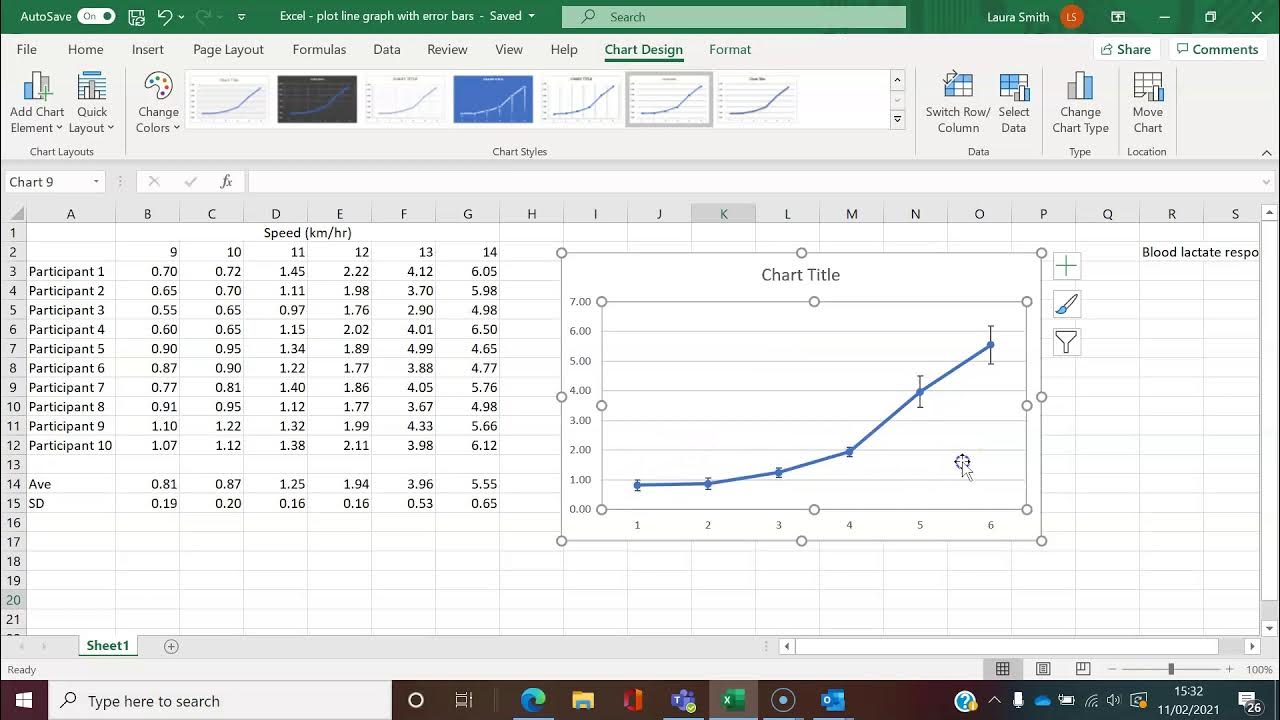The height and width of the screenshot is (720, 1280).
Task: Open the Format ribbon tab
Action: [730, 49]
